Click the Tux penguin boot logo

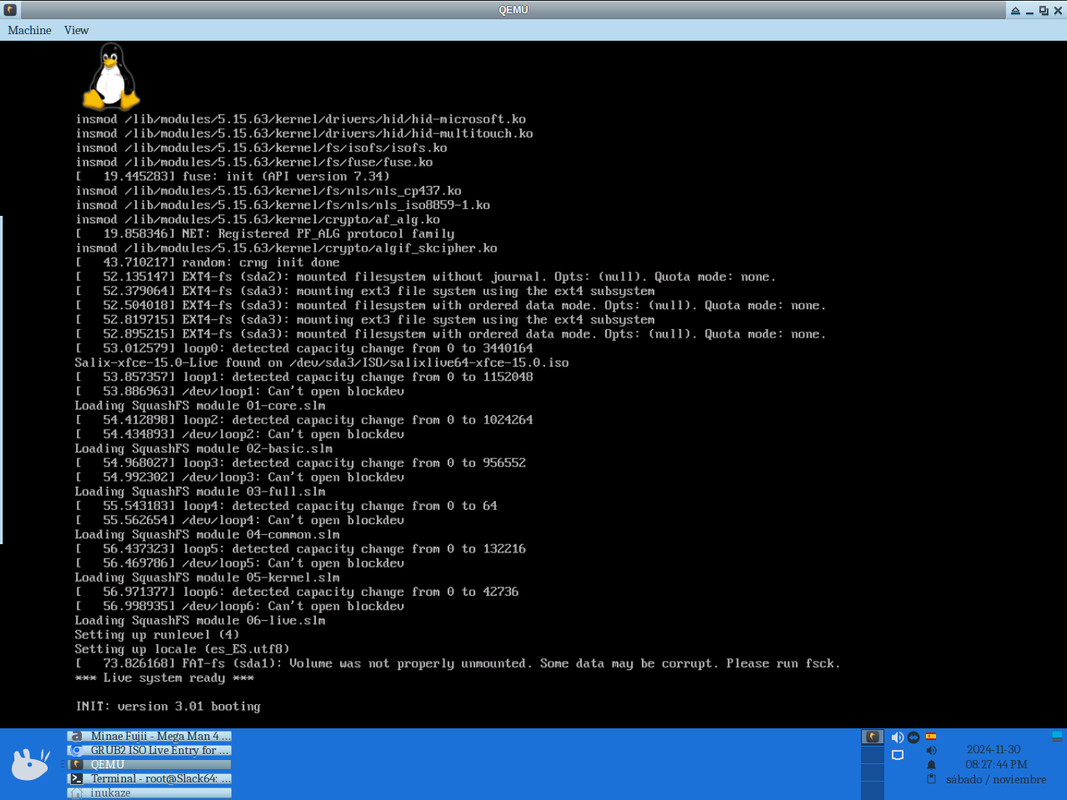pyautogui.click(x=111, y=76)
